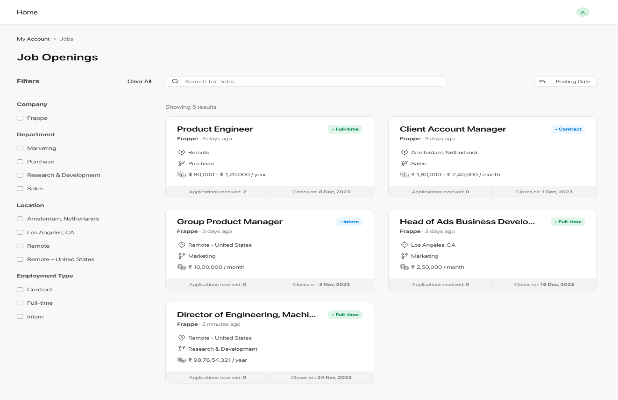Click the search magnifier icon in job search

point(175,81)
